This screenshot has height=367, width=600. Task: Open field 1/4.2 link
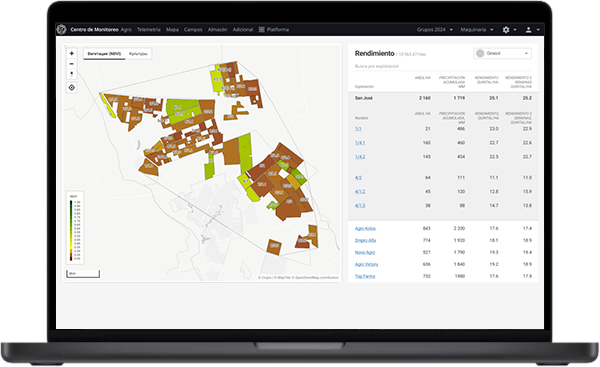360,157
